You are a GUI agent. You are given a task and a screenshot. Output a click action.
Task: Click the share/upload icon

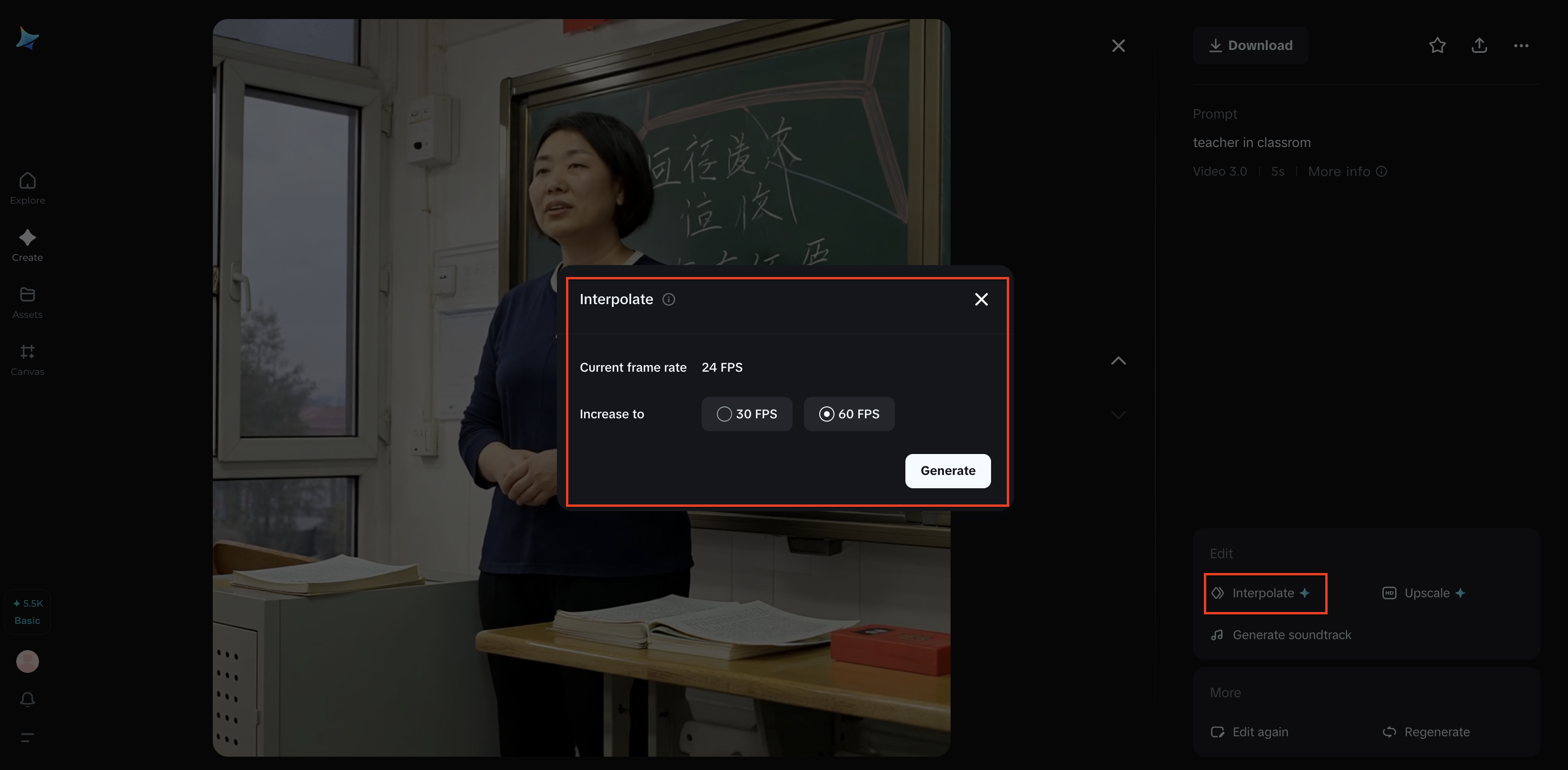point(1479,46)
